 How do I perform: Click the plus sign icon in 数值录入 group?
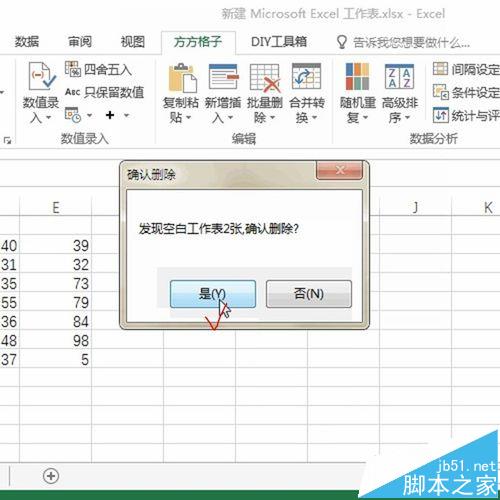110,115
